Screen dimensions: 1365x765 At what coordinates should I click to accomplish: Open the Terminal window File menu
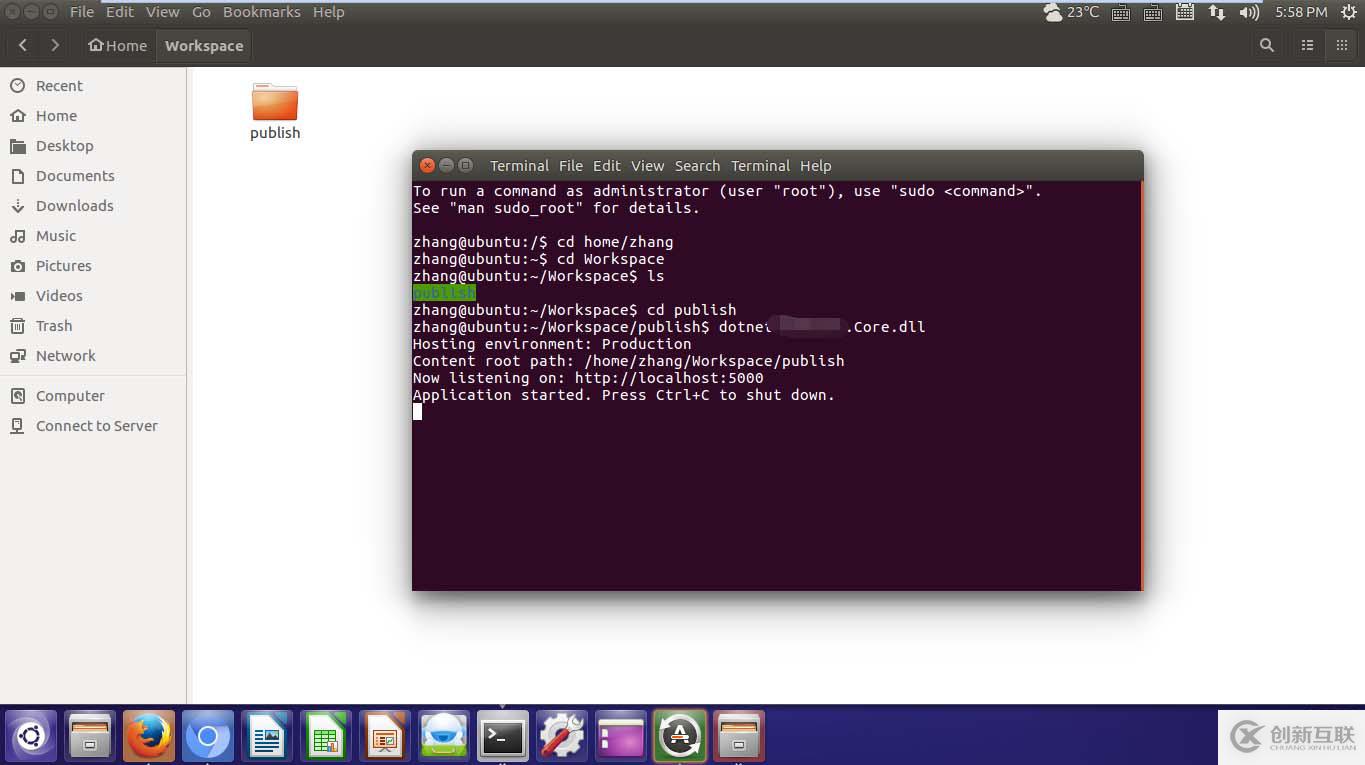click(571, 166)
